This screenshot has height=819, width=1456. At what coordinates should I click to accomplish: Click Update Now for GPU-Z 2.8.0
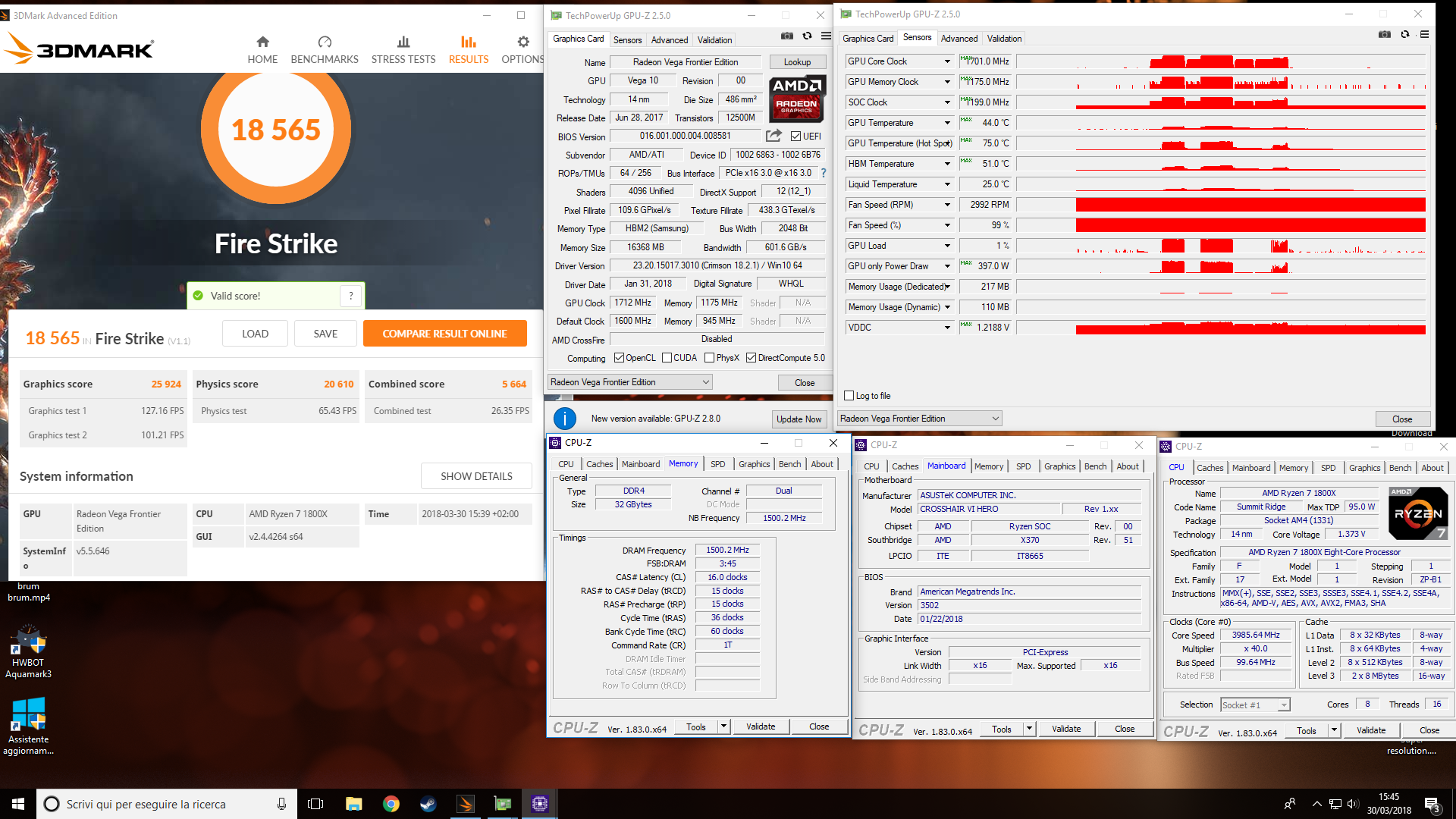click(x=799, y=419)
